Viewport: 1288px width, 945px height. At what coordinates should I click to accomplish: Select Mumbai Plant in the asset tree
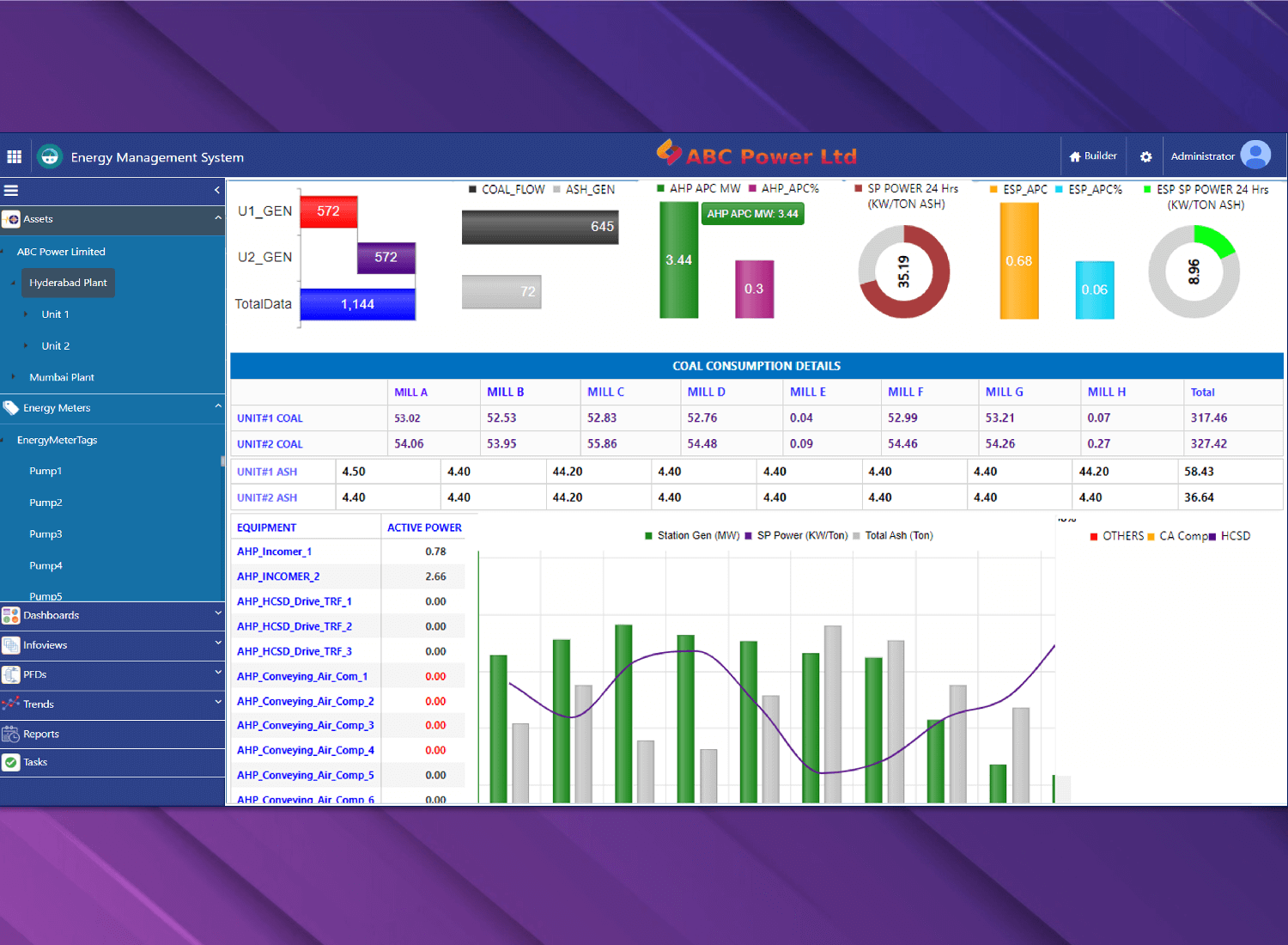pyautogui.click(x=61, y=377)
